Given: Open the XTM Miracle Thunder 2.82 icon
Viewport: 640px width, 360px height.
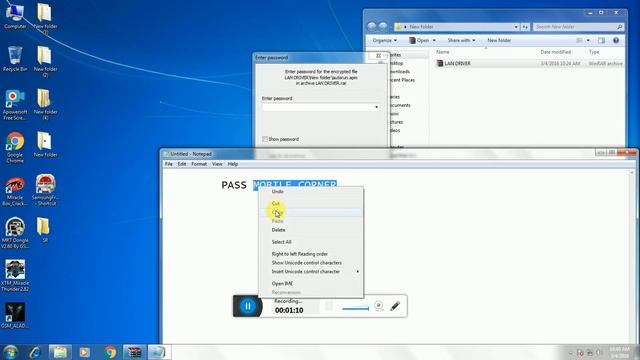Looking at the screenshot, I should (x=15, y=276).
